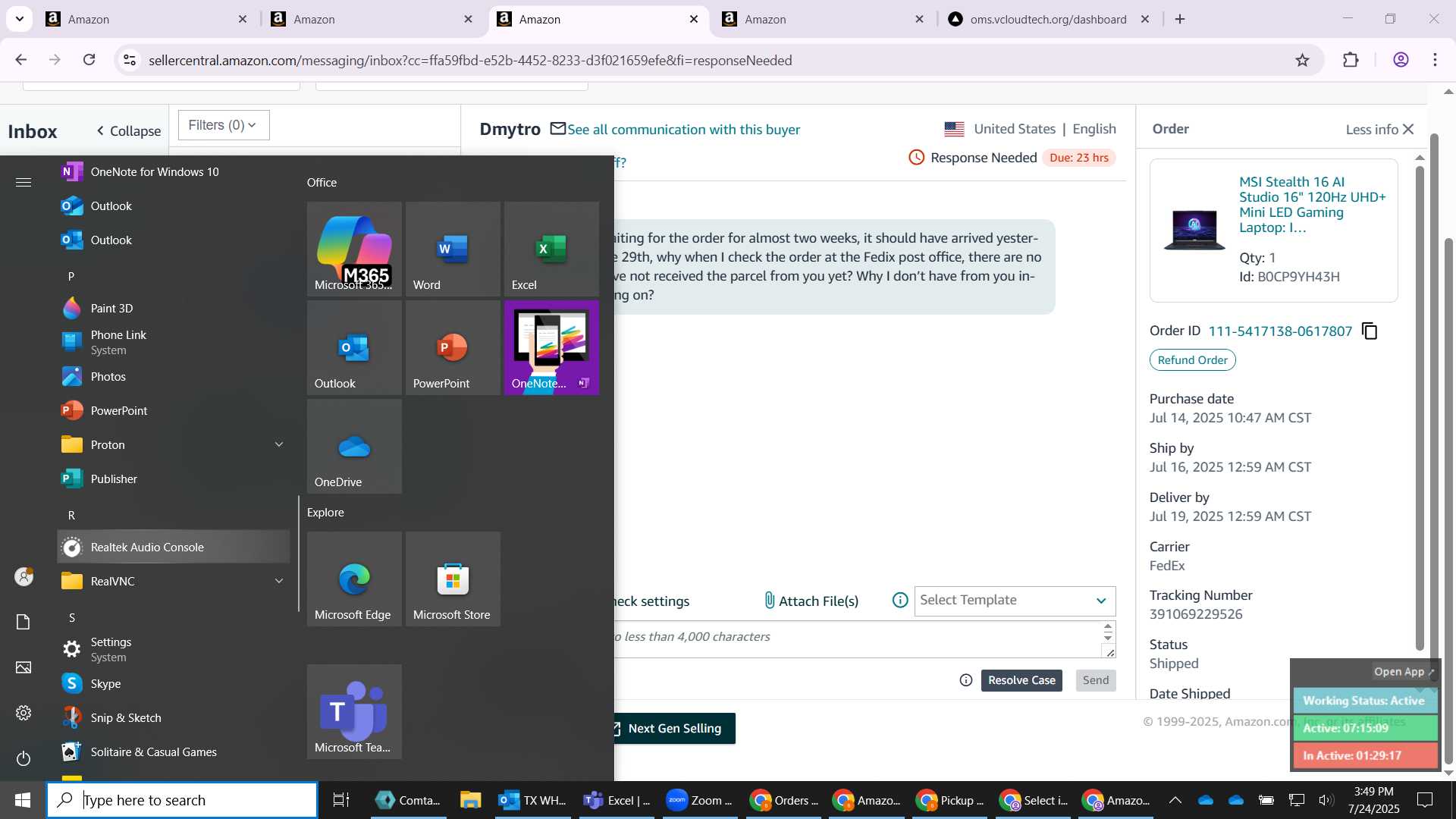Open See all communication with this buyer

tap(683, 130)
